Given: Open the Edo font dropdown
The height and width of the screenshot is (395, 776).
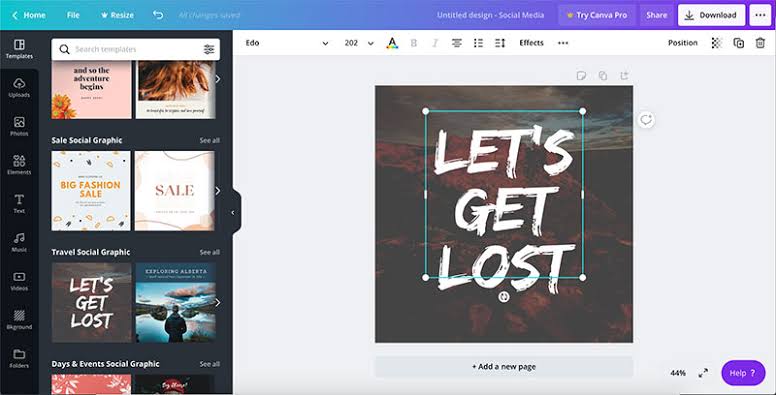Looking at the screenshot, I should click(x=287, y=43).
